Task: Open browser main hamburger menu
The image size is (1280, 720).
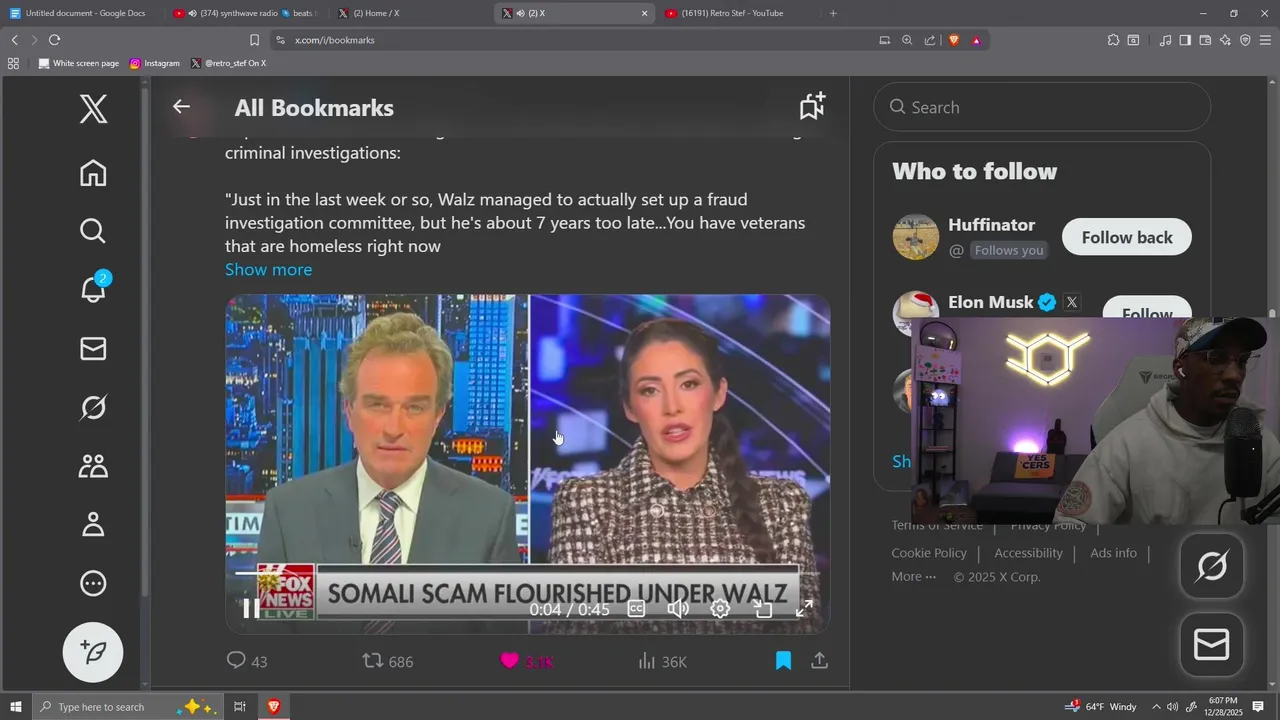Action: tap(1266, 40)
